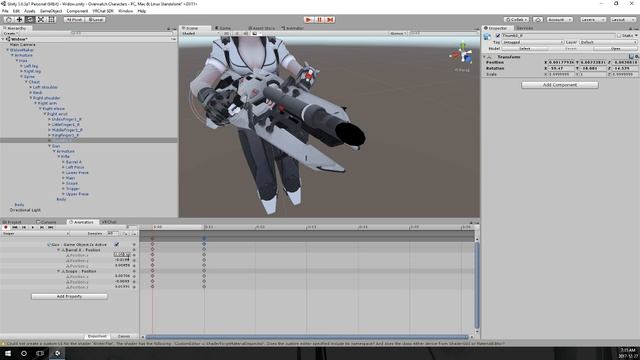Switch to the Game tab

(x=224, y=28)
